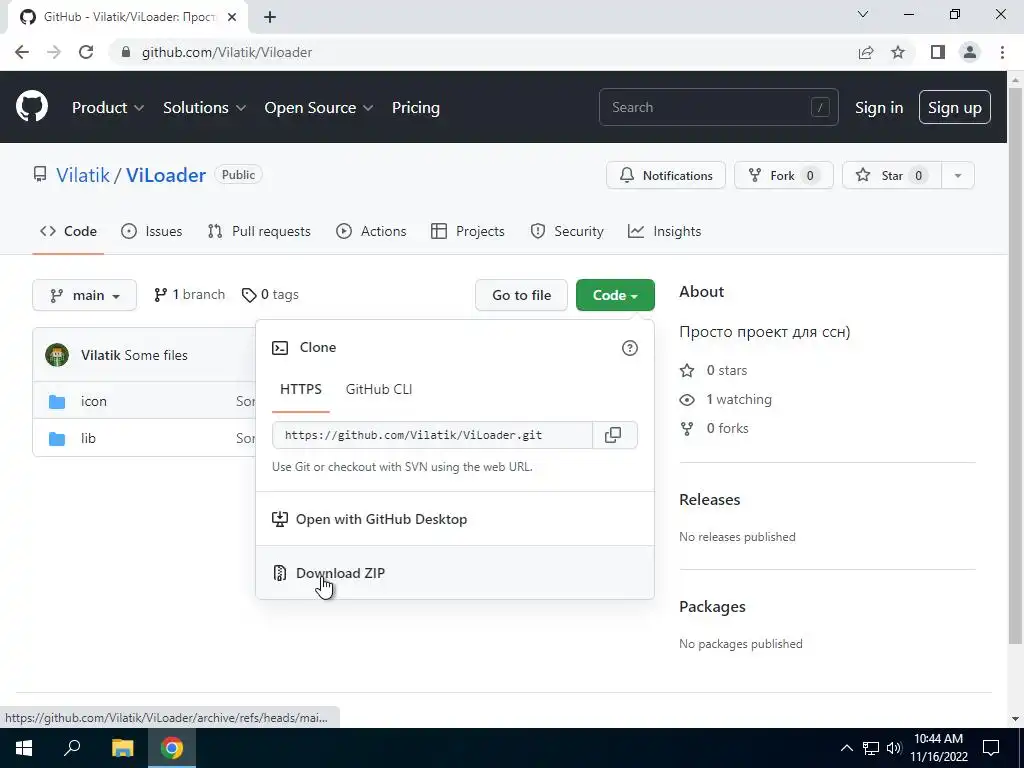Select the lib folder's folder icon

tap(57, 439)
